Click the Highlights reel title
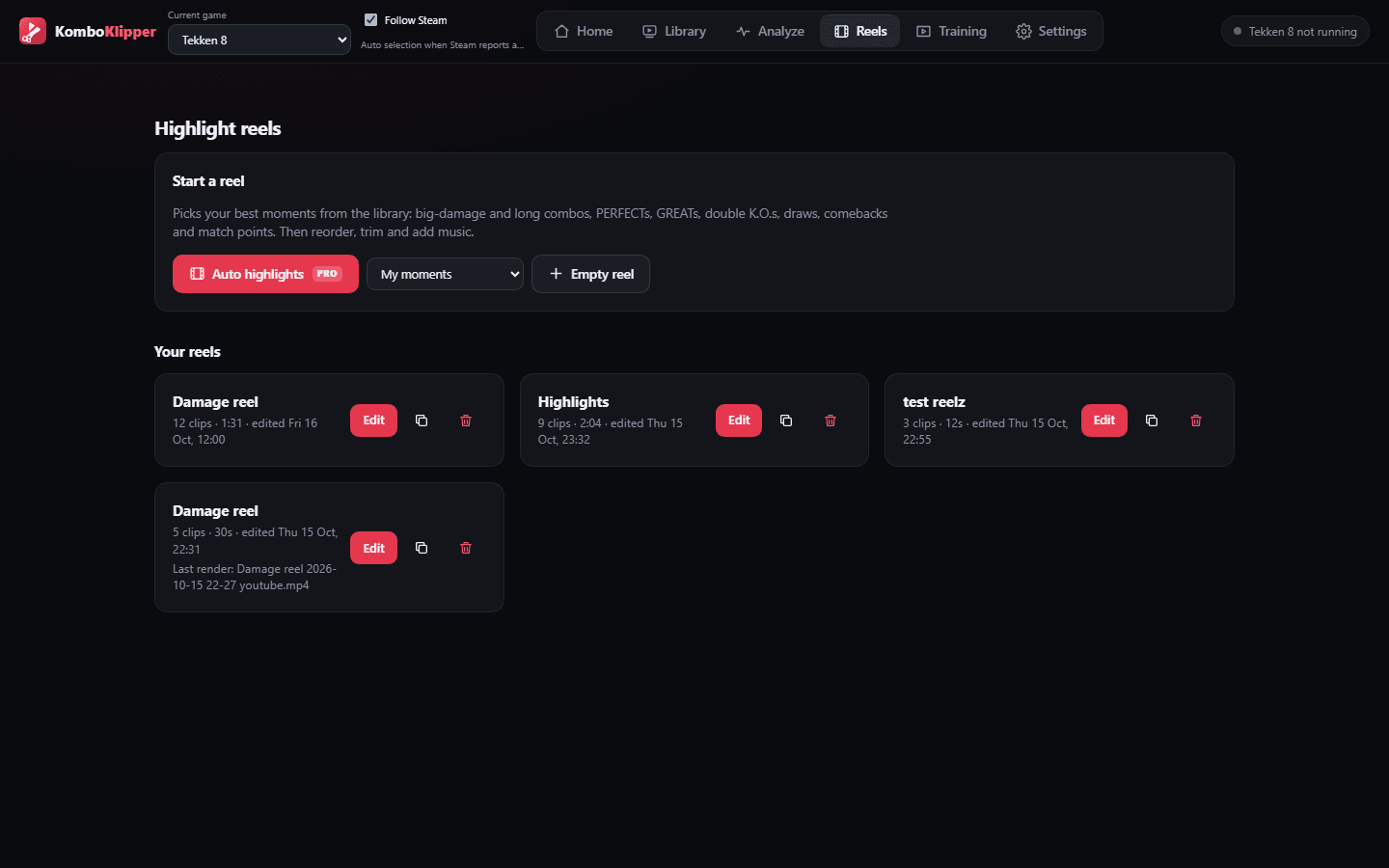1389x868 pixels. tap(573, 402)
